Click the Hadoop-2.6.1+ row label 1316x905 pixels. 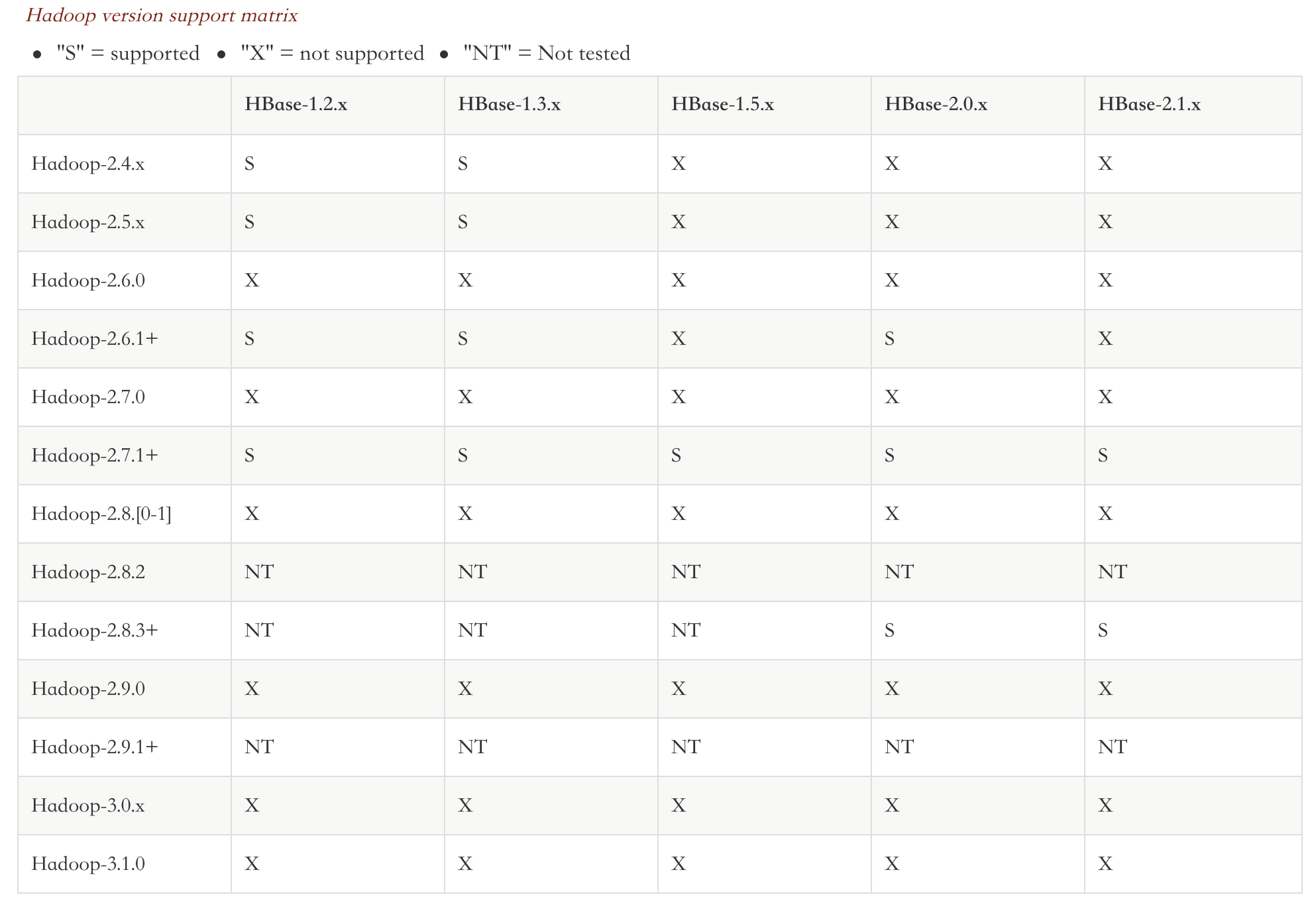coord(95,339)
